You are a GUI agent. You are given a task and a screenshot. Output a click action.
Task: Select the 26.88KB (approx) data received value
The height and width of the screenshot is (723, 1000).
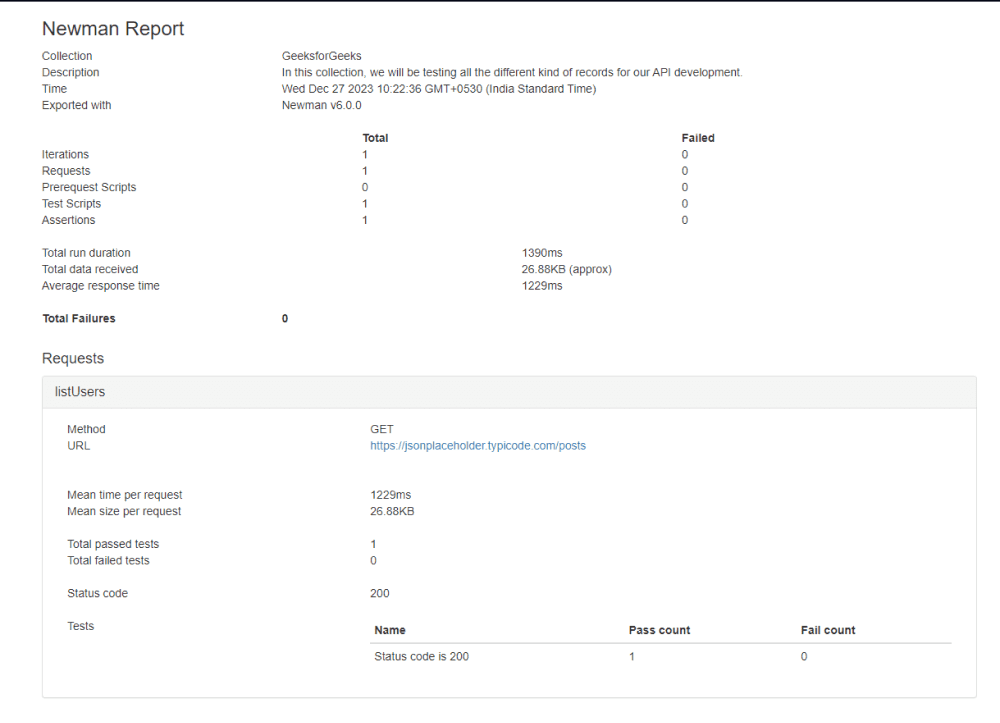(566, 270)
